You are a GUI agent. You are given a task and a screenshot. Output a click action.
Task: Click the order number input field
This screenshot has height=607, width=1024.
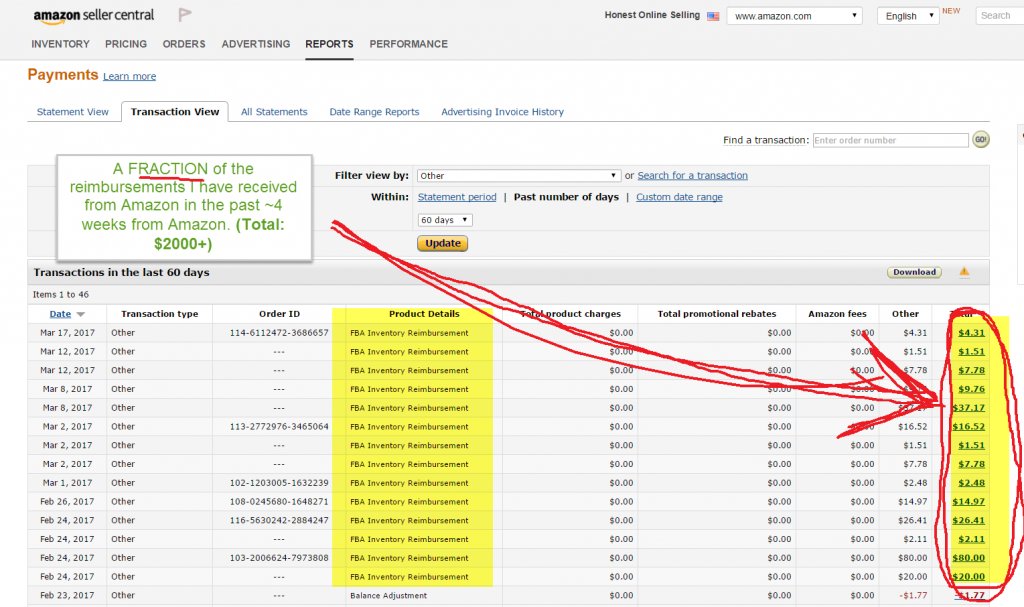(x=890, y=140)
